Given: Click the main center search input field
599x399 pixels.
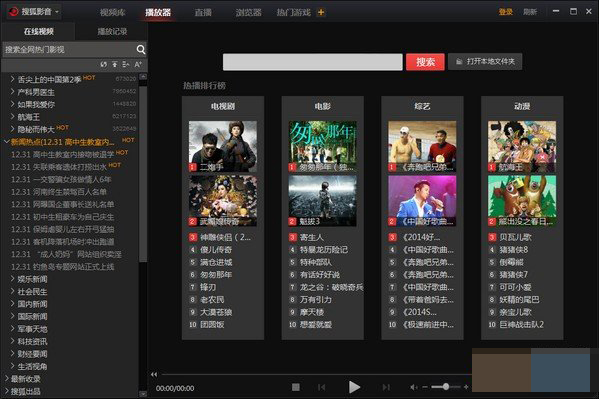Looking at the screenshot, I should [312, 62].
